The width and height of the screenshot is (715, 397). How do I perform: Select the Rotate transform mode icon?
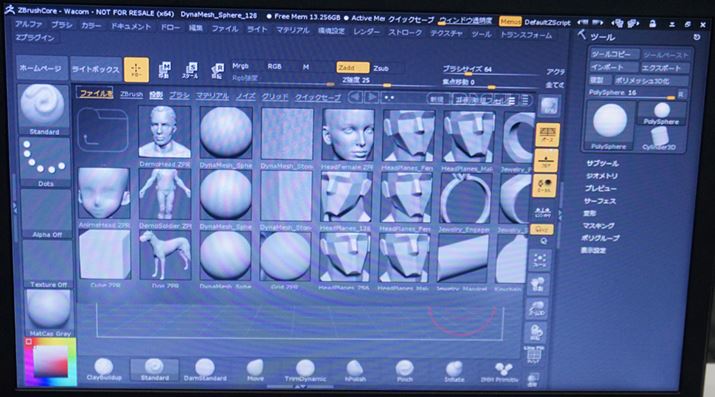pyautogui.click(x=218, y=71)
